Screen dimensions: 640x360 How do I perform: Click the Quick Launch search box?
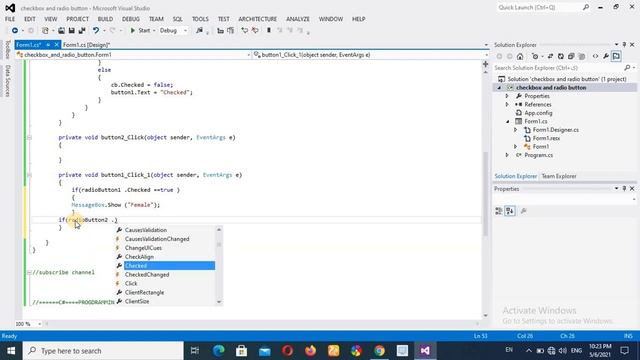(539, 7)
